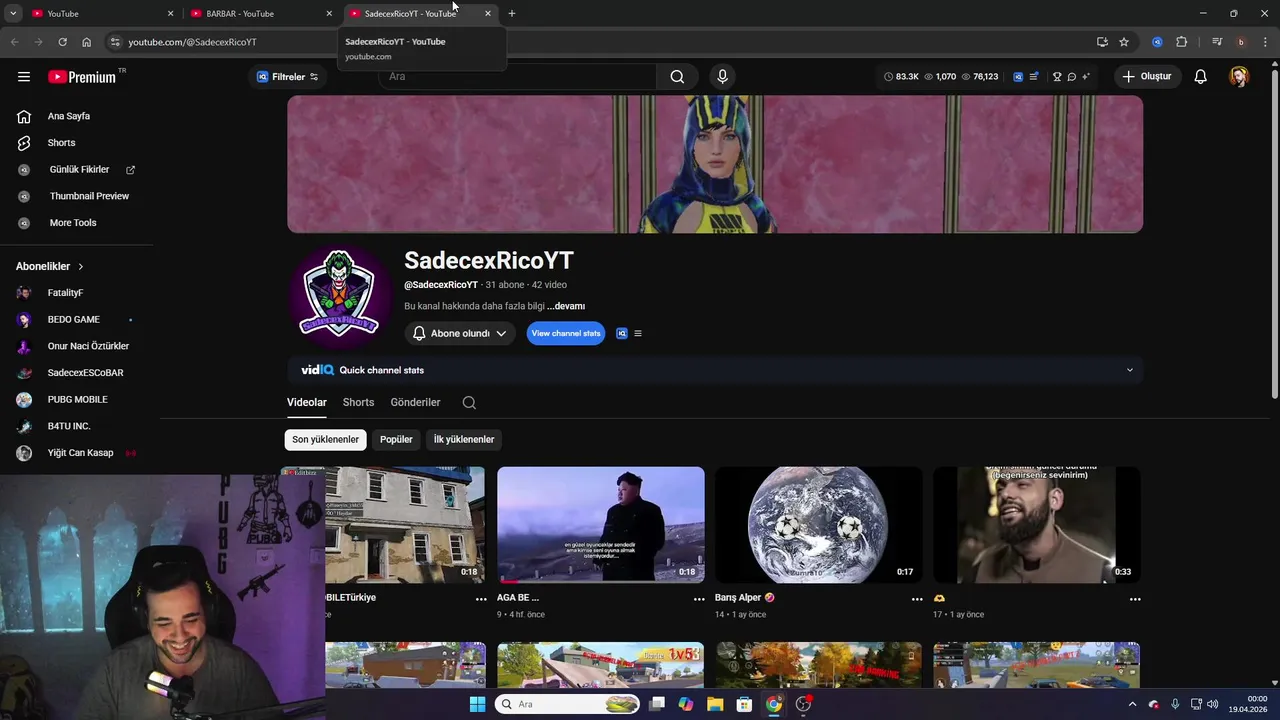Image resolution: width=1280 pixels, height=720 pixels.
Task: Select Son yüklenenler sort chip
Action: (325, 439)
